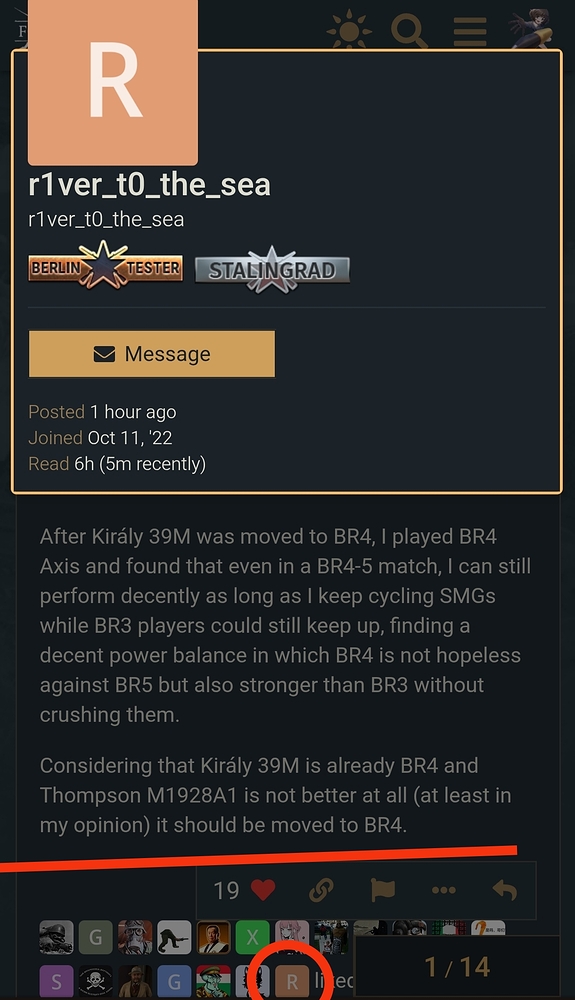Image resolution: width=575 pixels, height=1000 pixels.
Task: Open the hamburger menu
Action: coord(470,31)
